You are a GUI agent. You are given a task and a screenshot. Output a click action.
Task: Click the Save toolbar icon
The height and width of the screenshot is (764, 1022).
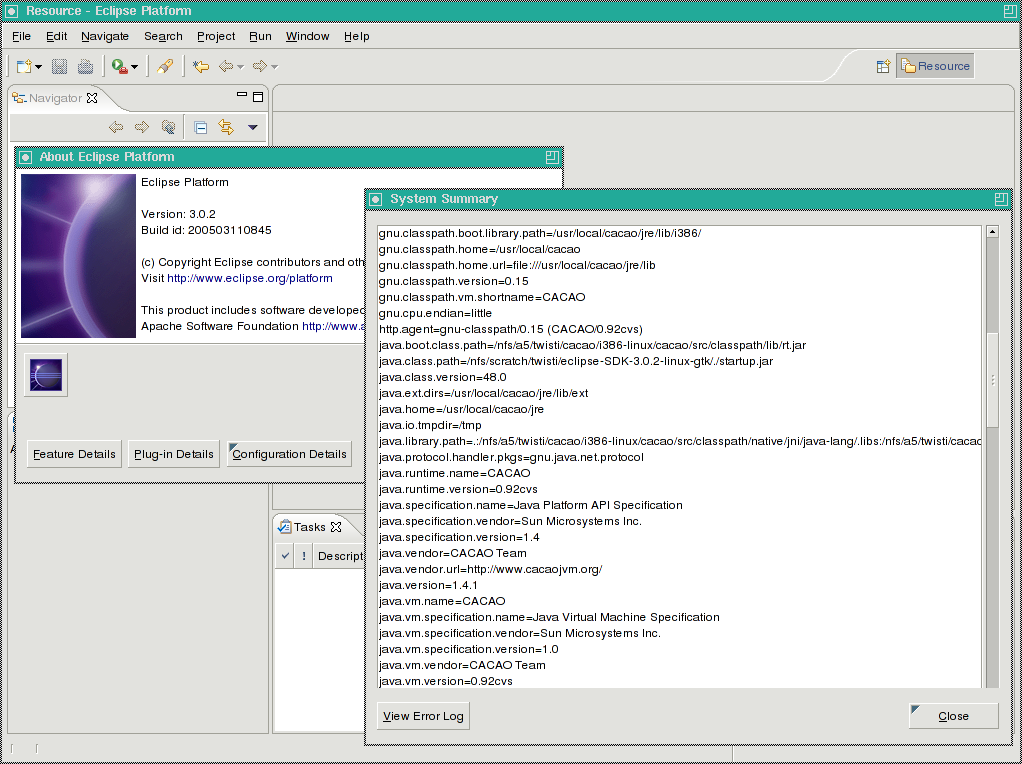coord(59,66)
